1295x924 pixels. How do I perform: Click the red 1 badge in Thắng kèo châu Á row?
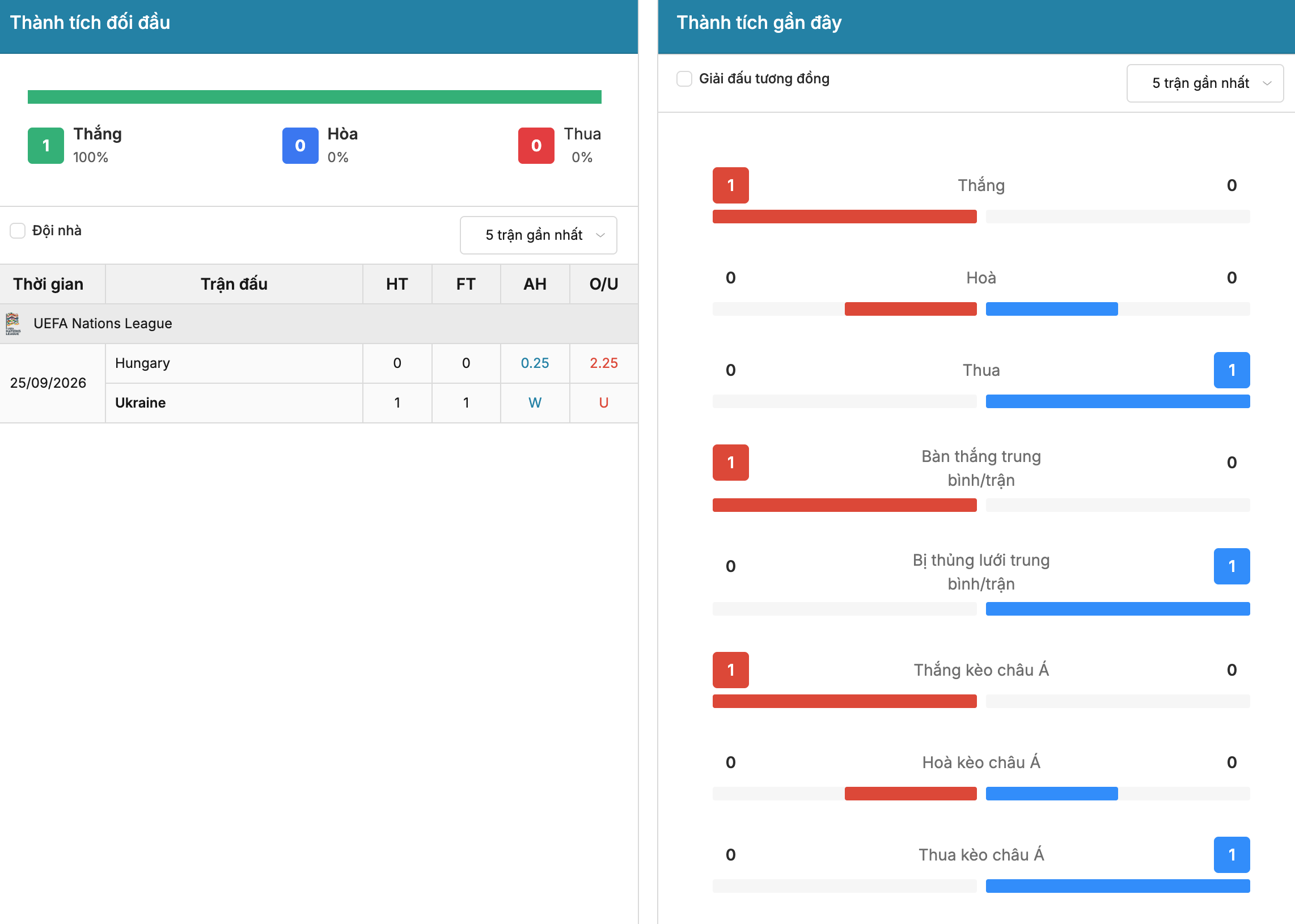(731, 669)
